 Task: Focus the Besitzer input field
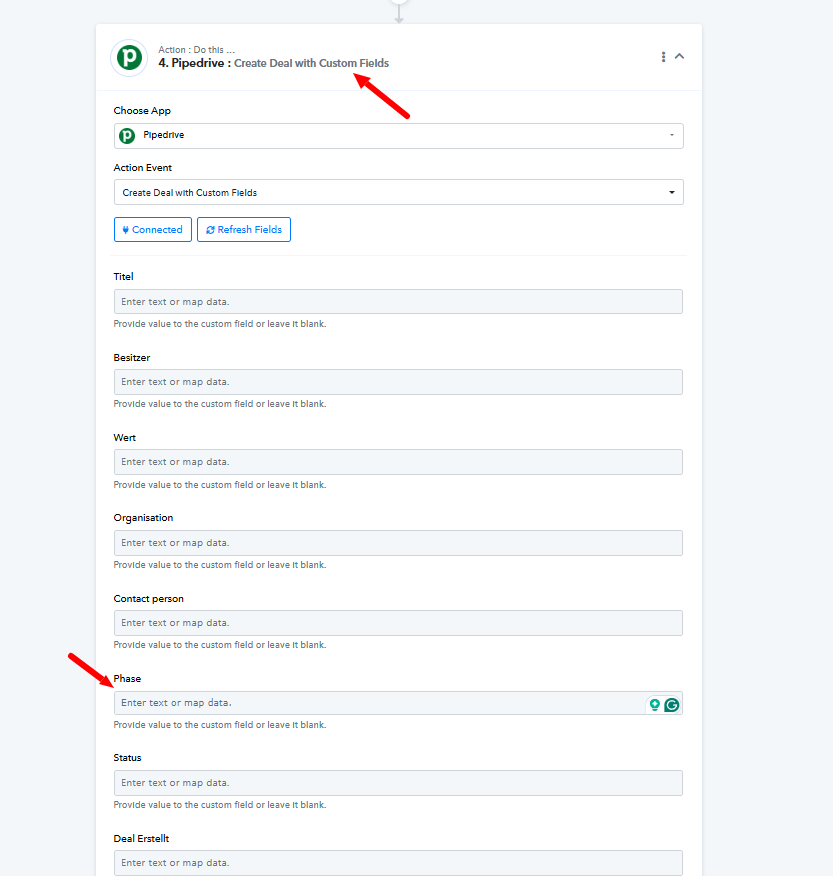398,382
